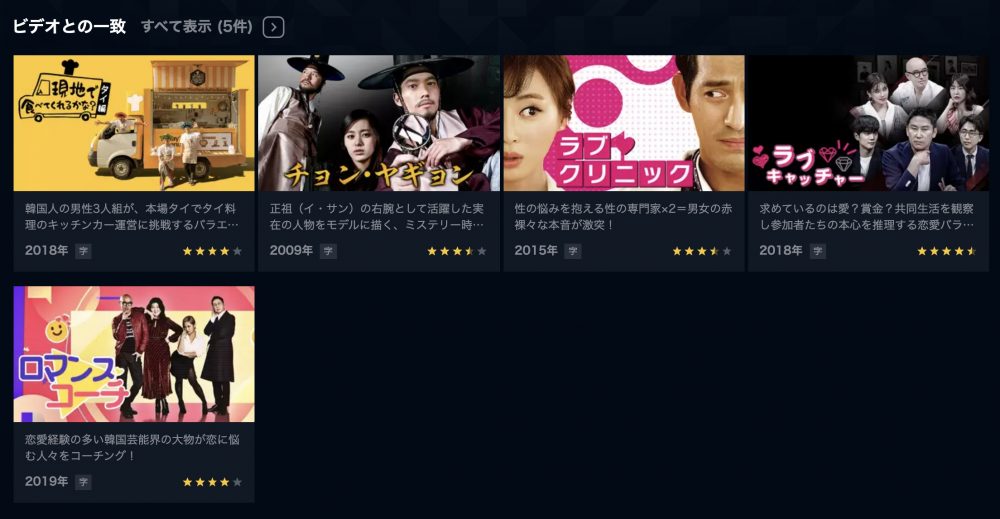
Task: Click the subtitle 字 icon on the 2009年 card
Action: [328, 251]
